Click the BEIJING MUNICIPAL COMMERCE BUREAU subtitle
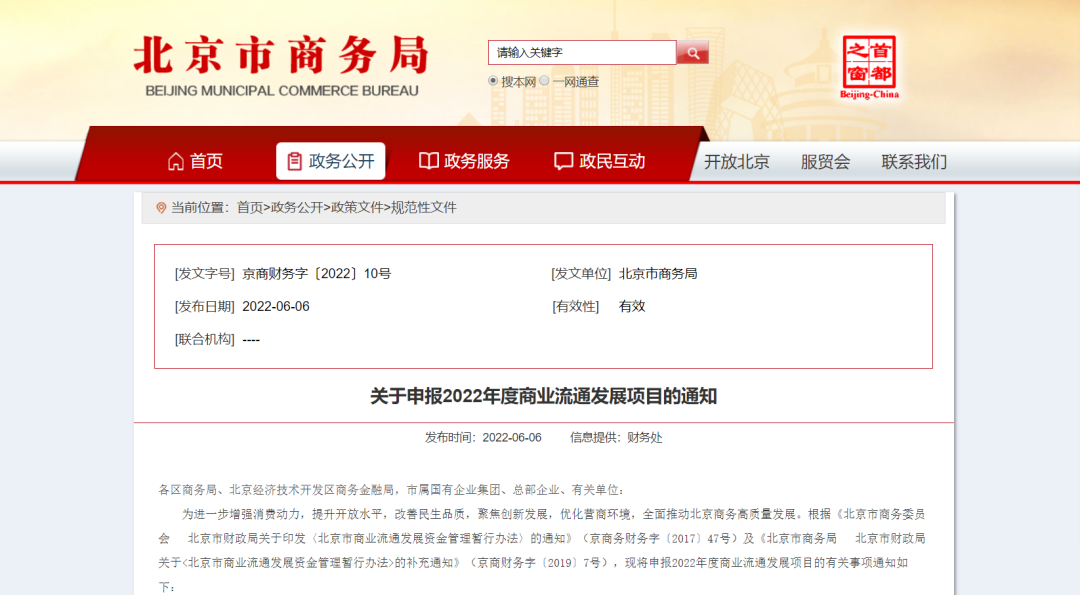 click(x=282, y=91)
